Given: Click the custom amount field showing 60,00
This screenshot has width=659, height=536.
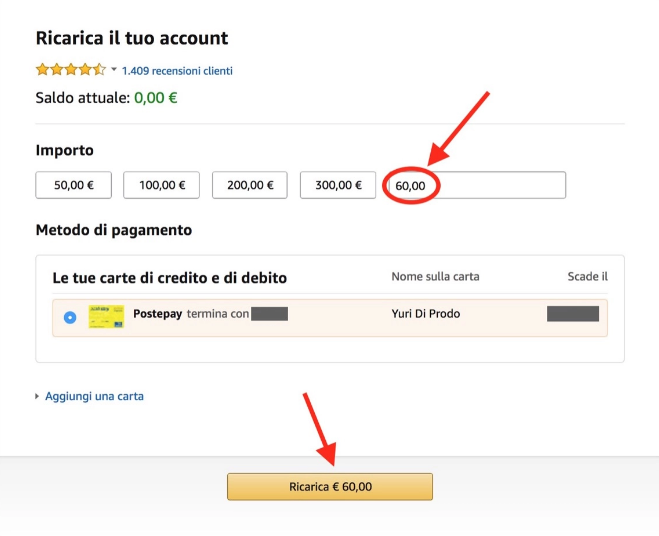Looking at the screenshot, I should [476, 186].
